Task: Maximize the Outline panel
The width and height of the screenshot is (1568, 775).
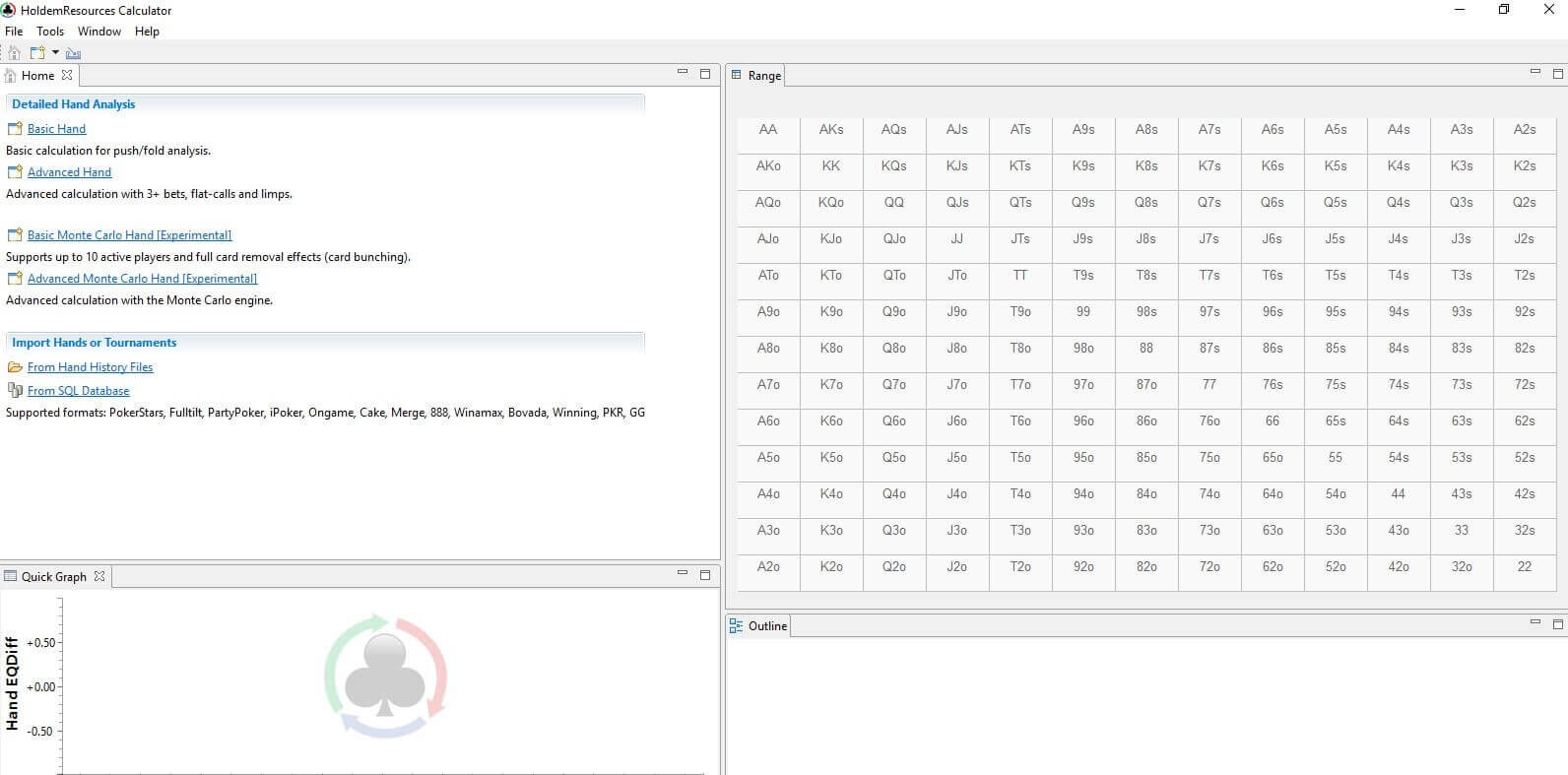Action: 1557,623
